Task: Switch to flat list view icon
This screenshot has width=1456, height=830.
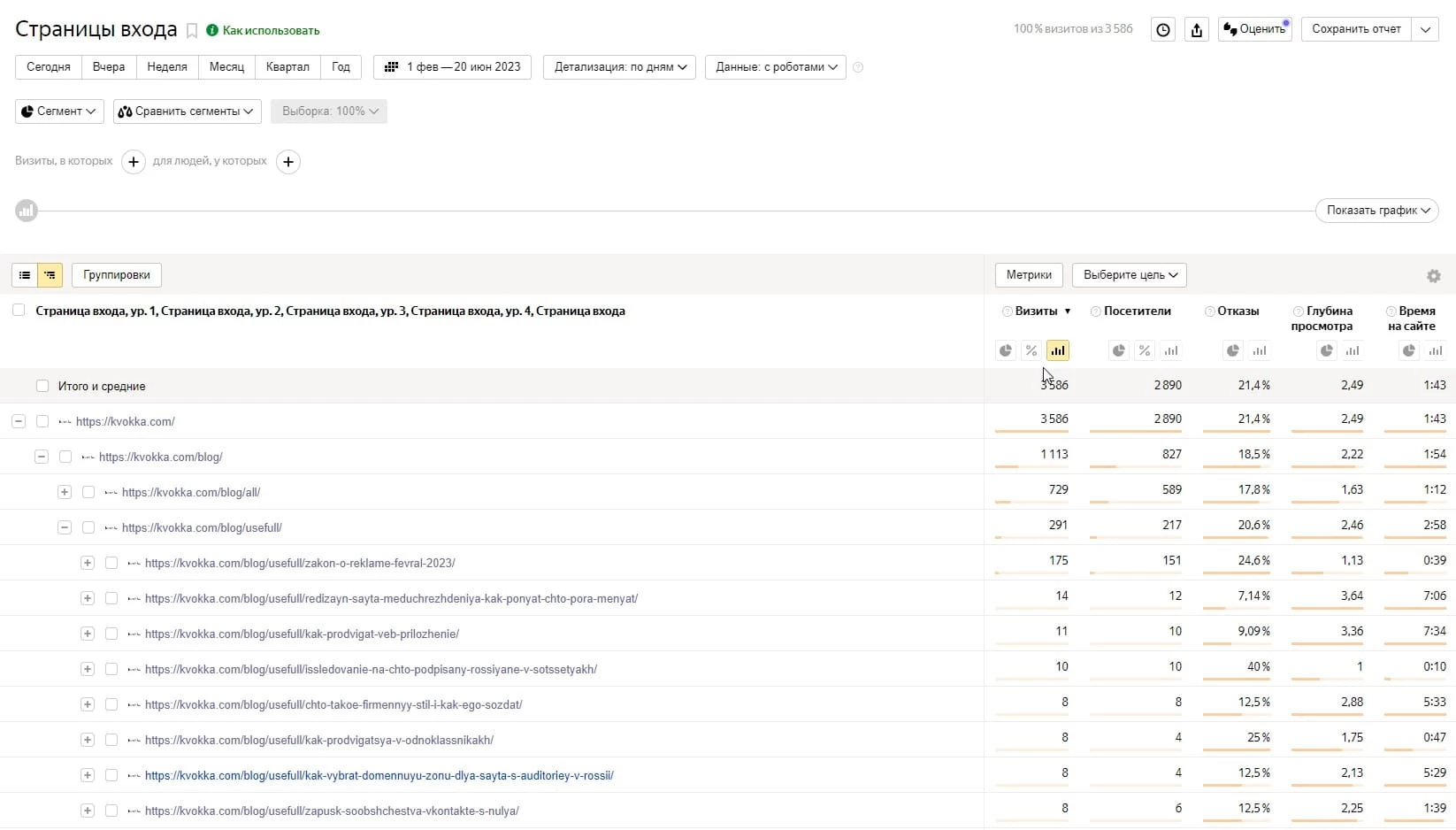Action: 25,275
